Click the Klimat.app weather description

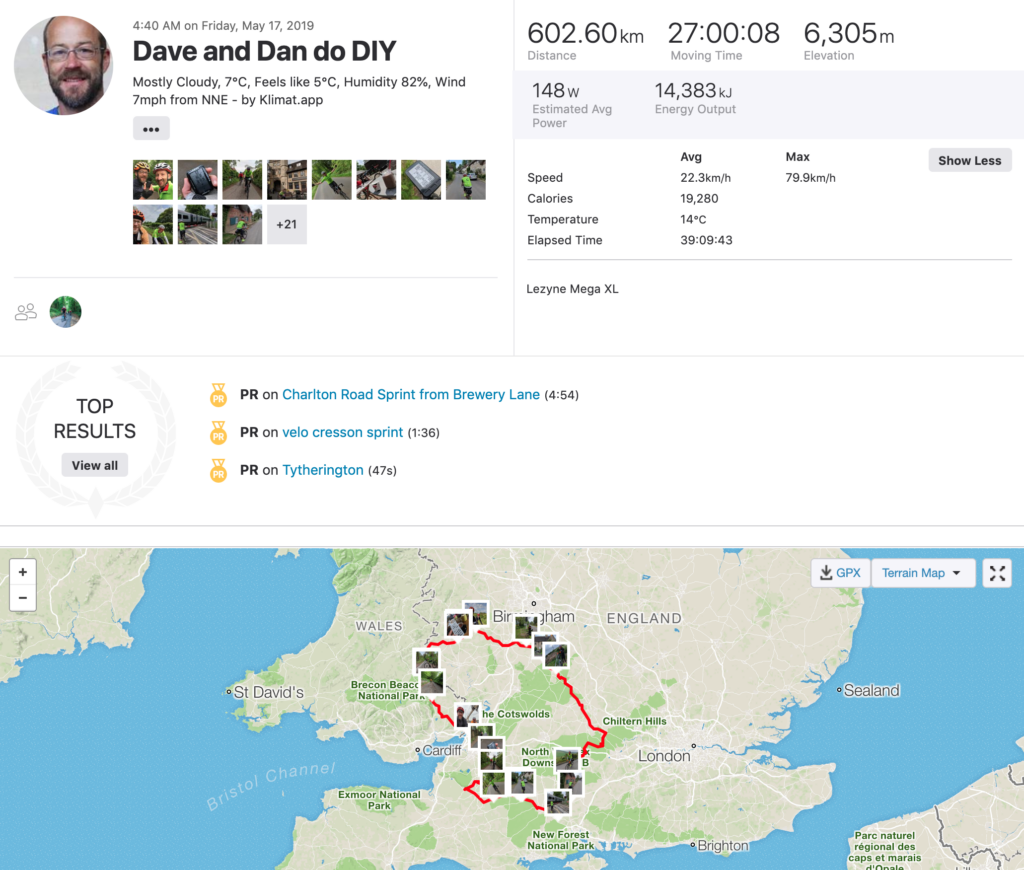299,91
